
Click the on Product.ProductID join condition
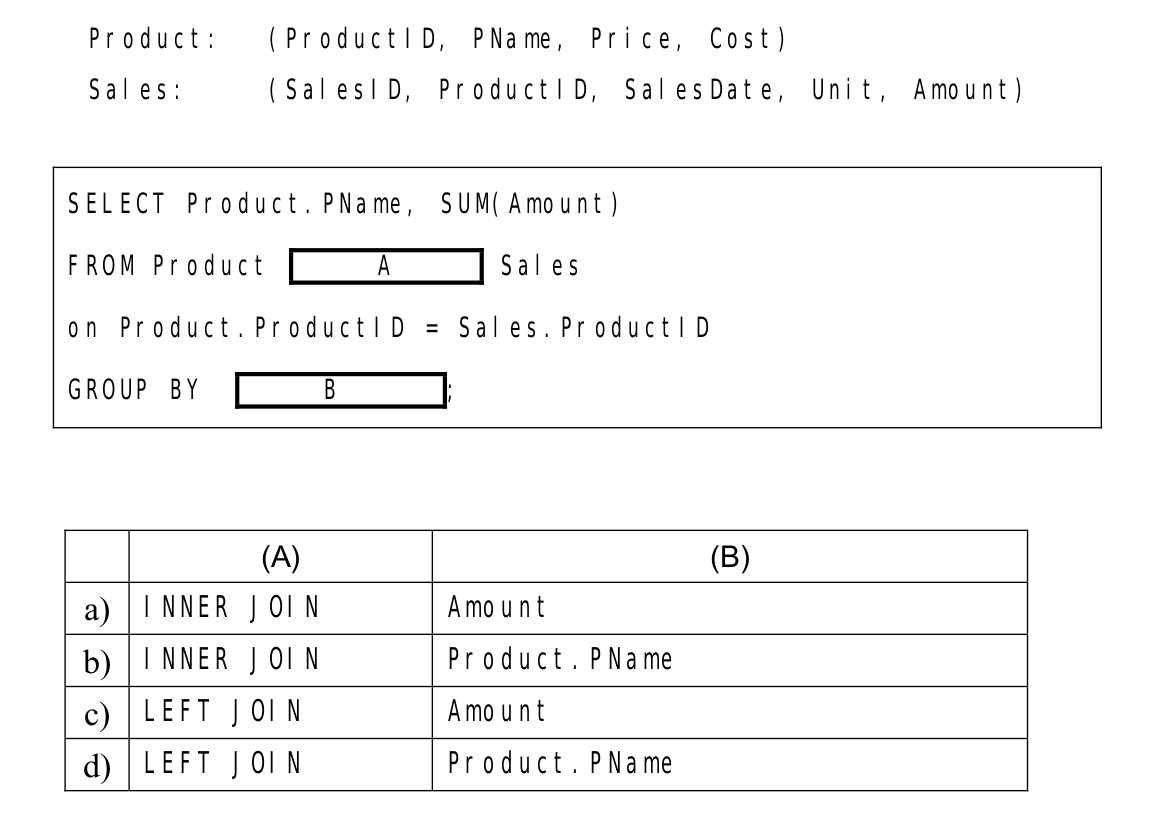[389, 328]
